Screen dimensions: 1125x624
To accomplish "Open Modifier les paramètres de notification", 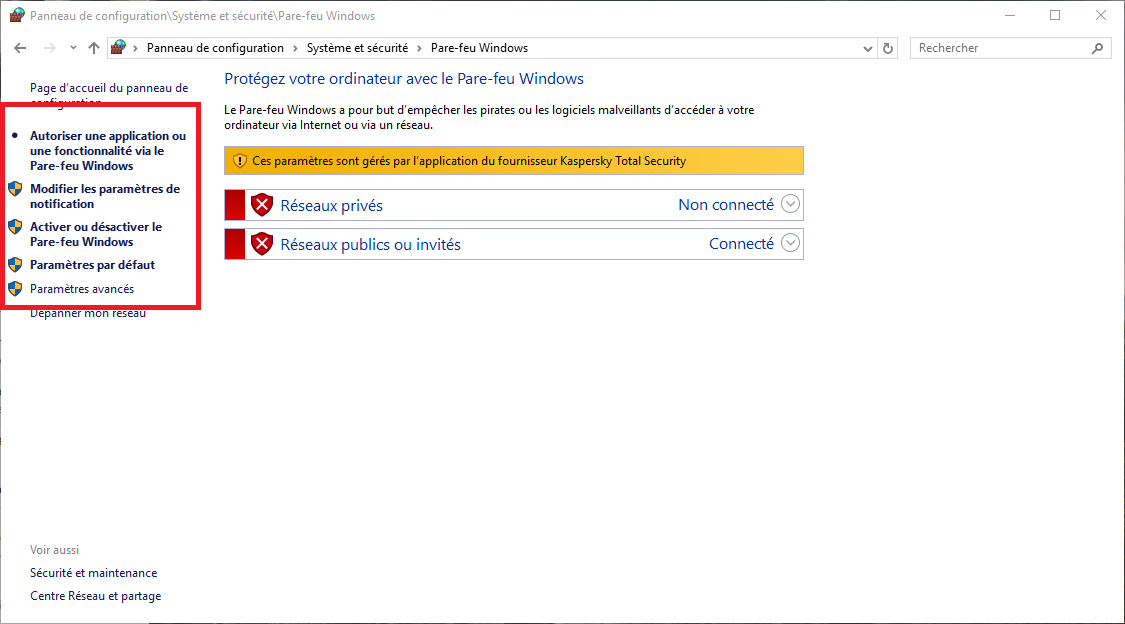I will (105, 196).
